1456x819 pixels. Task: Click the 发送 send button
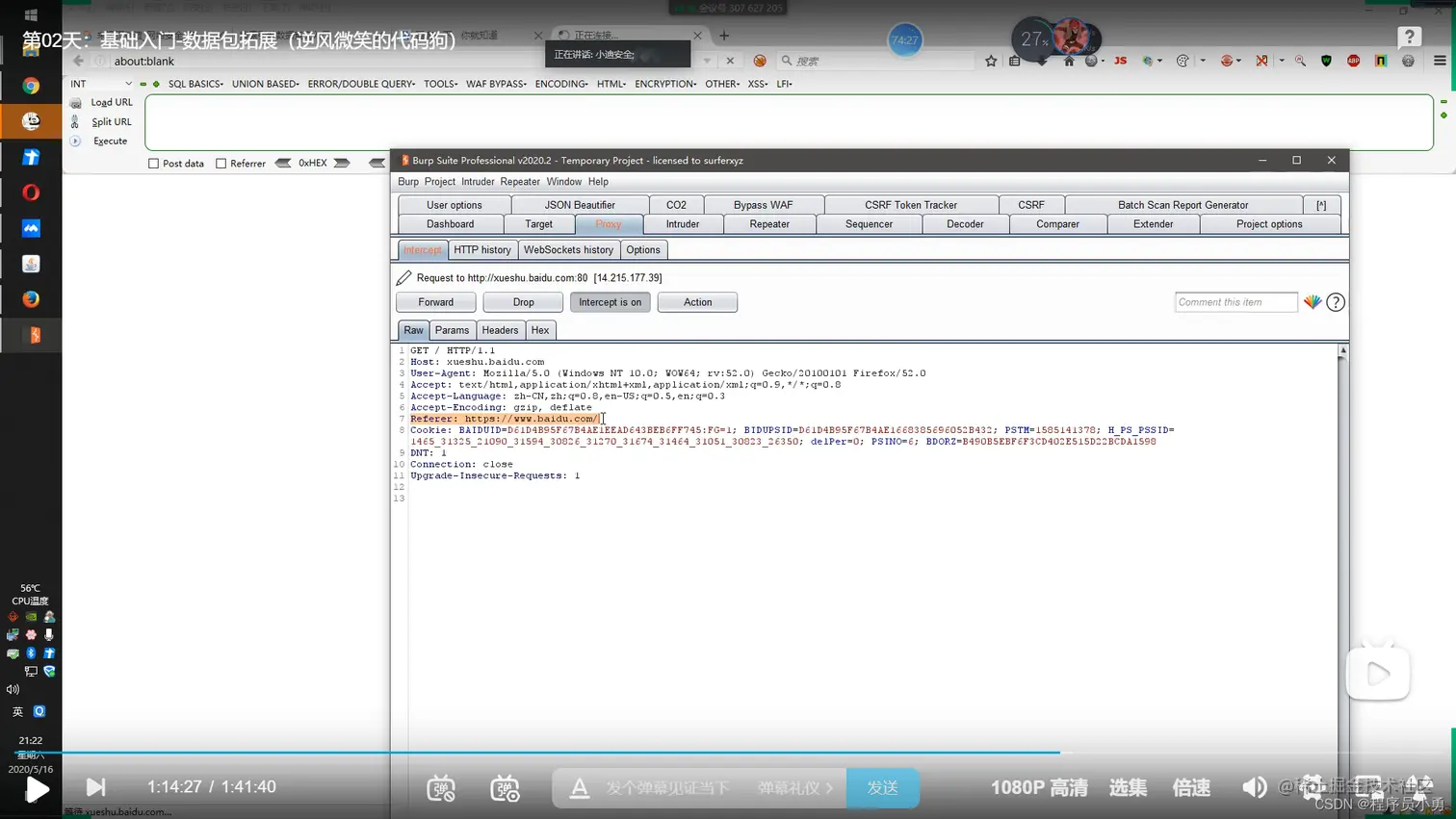coord(882,787)
